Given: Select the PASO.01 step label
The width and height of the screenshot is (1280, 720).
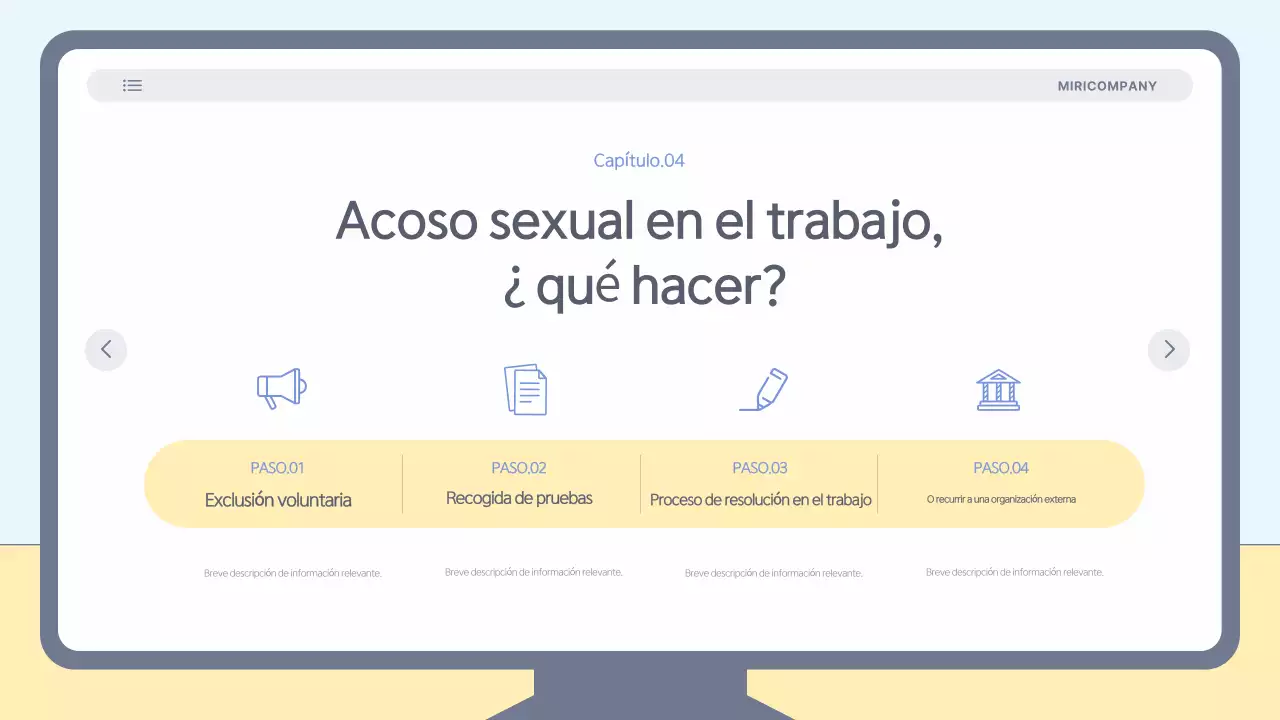Looking at the screenshot, I should coord(277,468).
